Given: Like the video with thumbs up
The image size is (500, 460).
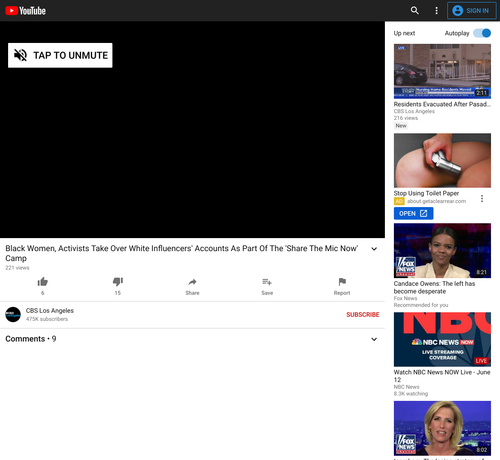Looking at the screenshot, I should (x=43, y=282).
